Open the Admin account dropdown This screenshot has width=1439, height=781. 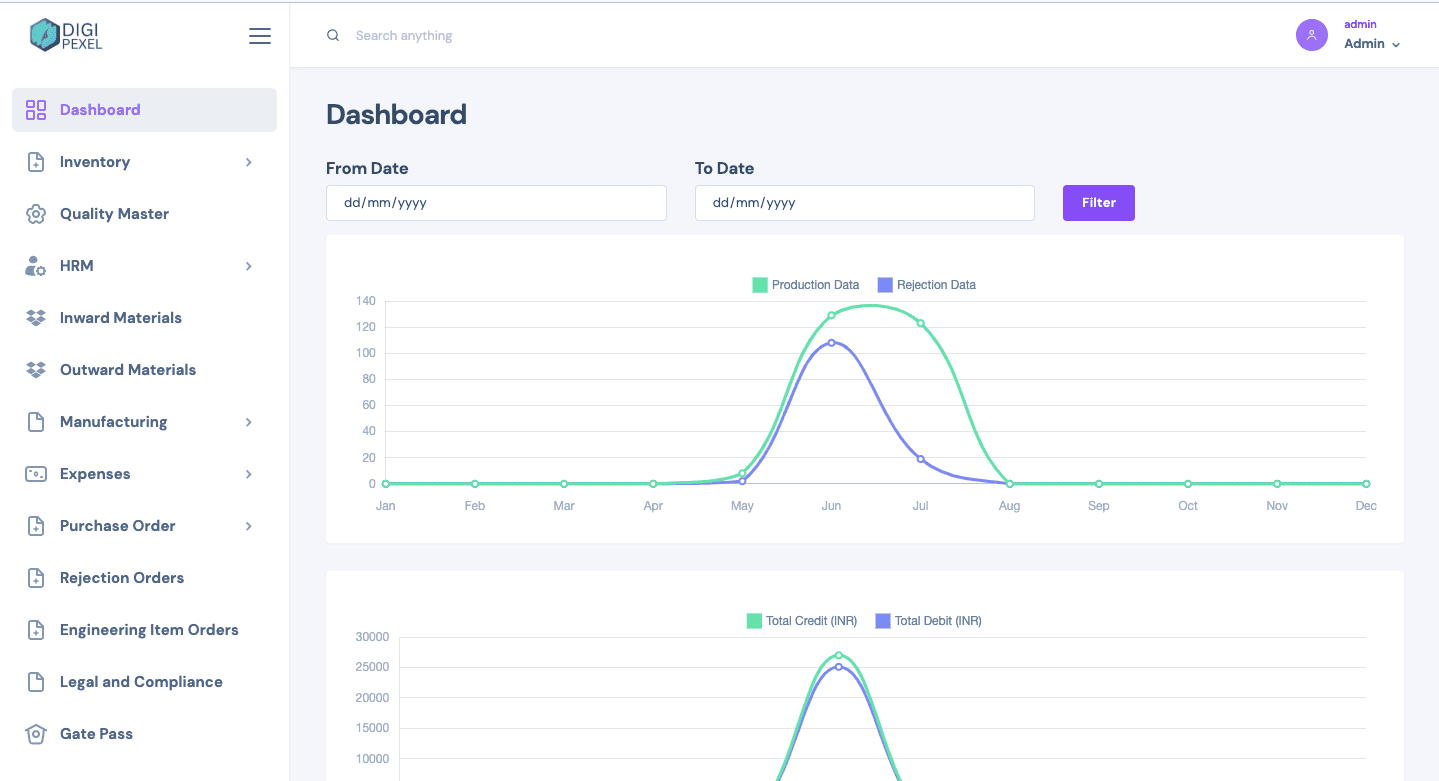pyautogui.click(x=1371, y=44)
